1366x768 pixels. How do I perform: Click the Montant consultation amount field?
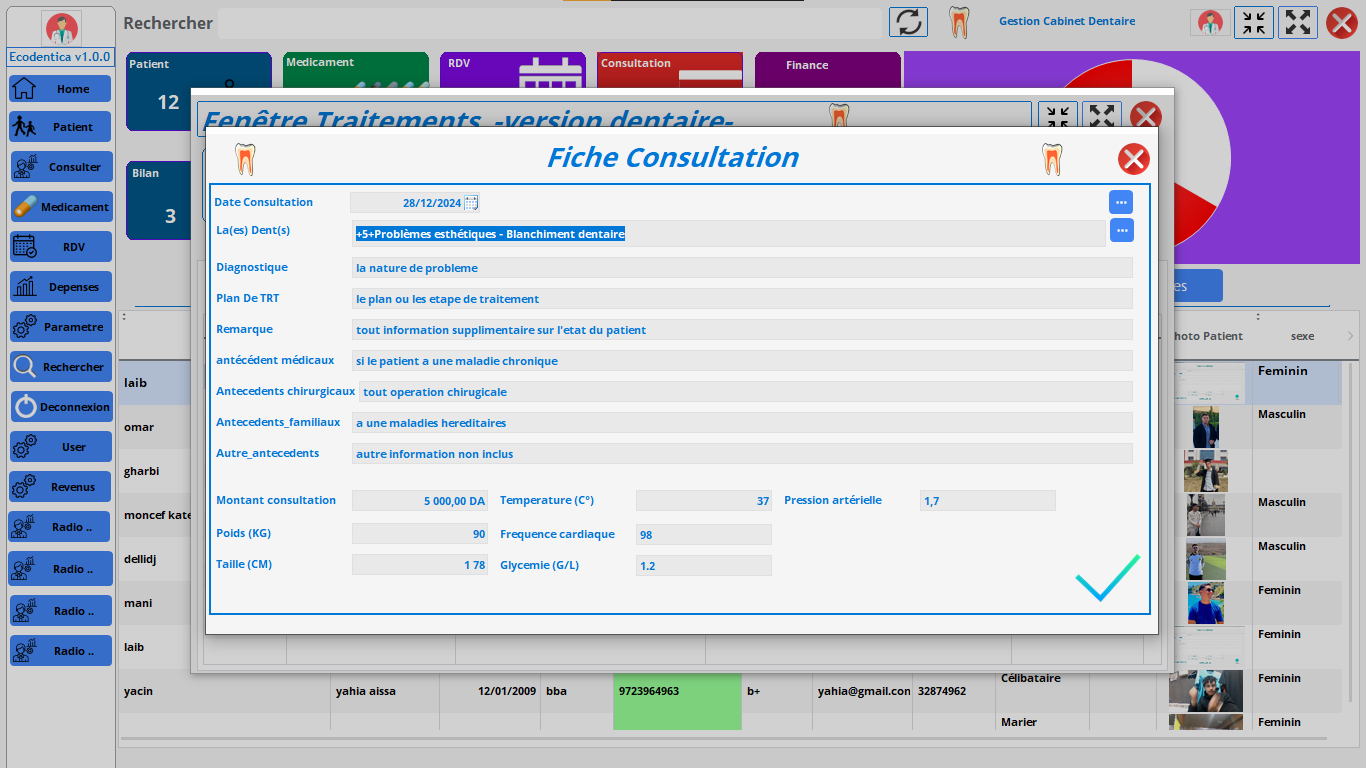pos(420,501)
